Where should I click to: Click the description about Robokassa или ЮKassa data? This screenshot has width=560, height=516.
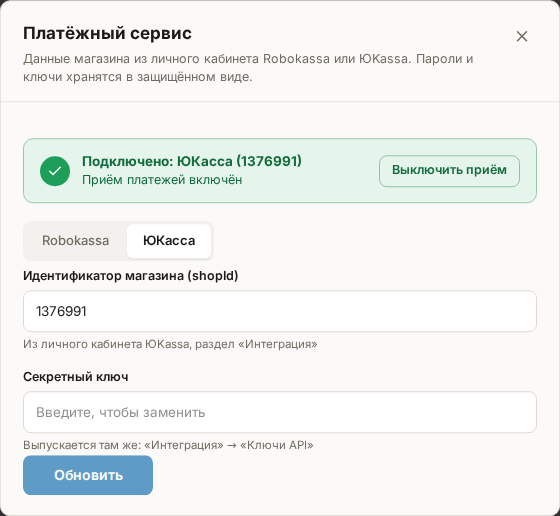click(248, 67)
